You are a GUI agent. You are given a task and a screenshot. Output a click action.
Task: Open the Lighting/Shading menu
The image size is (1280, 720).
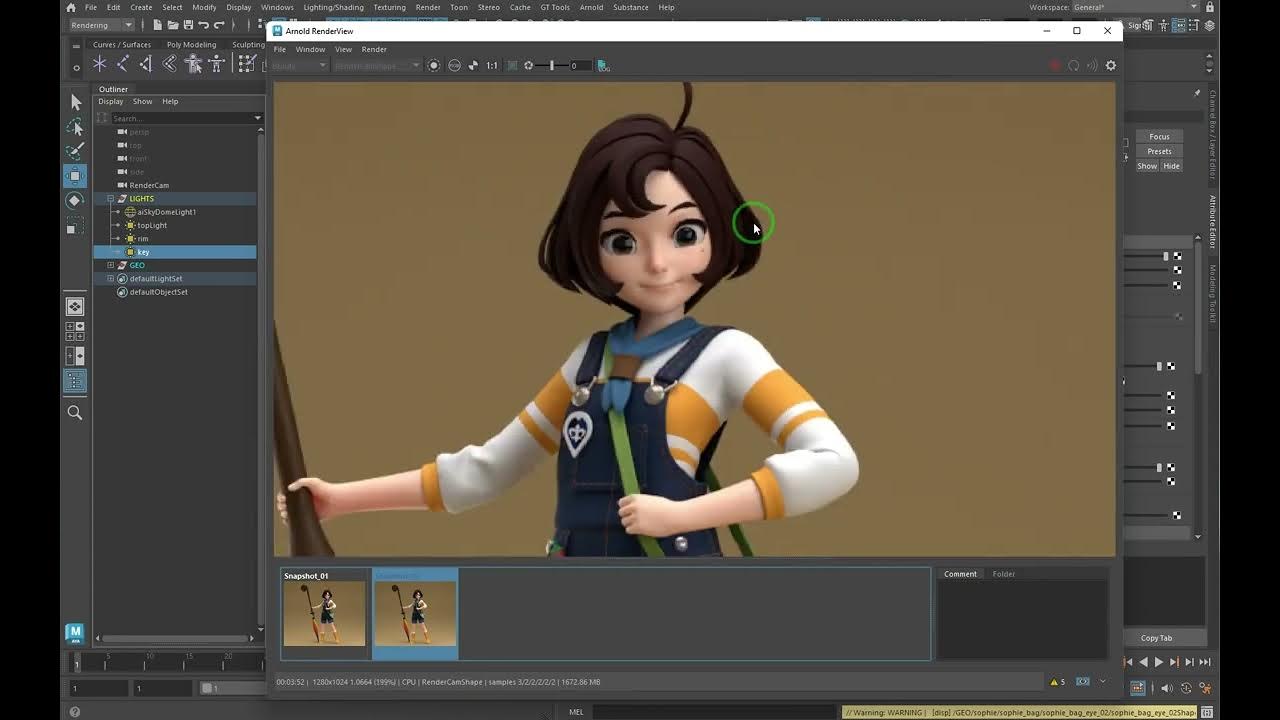coord(333,7)
